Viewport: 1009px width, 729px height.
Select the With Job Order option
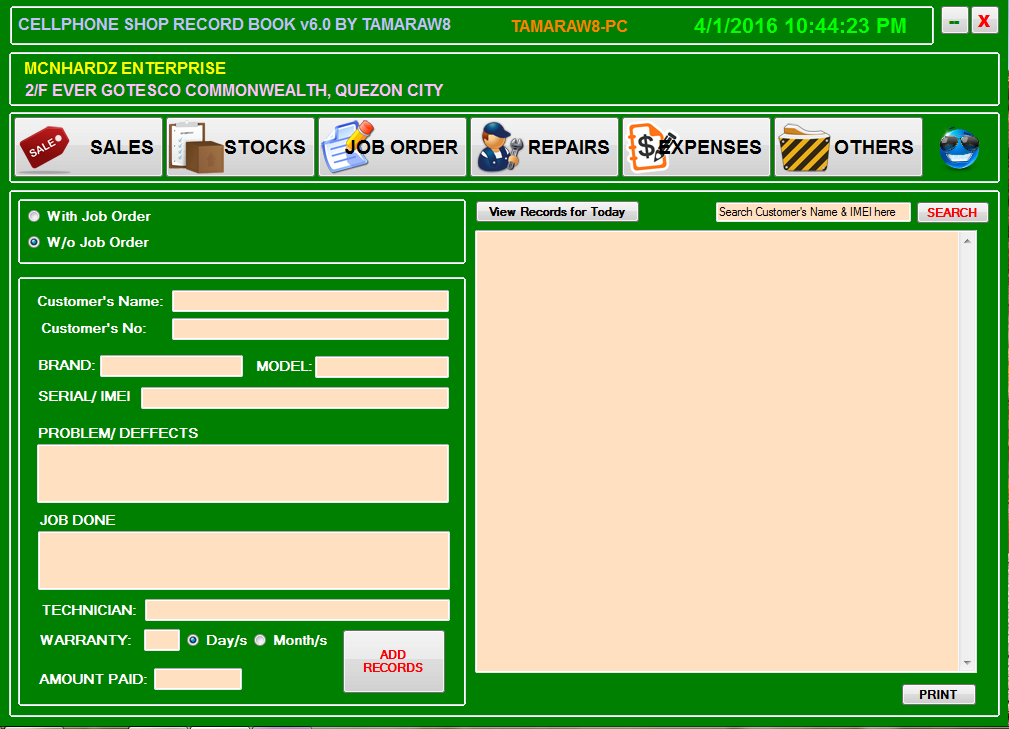coord(33,216)
